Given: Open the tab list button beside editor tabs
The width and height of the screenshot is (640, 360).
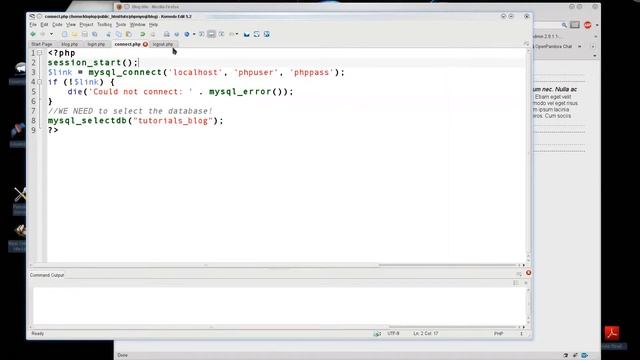Looking at the screenshot, I should click(526, 44).
